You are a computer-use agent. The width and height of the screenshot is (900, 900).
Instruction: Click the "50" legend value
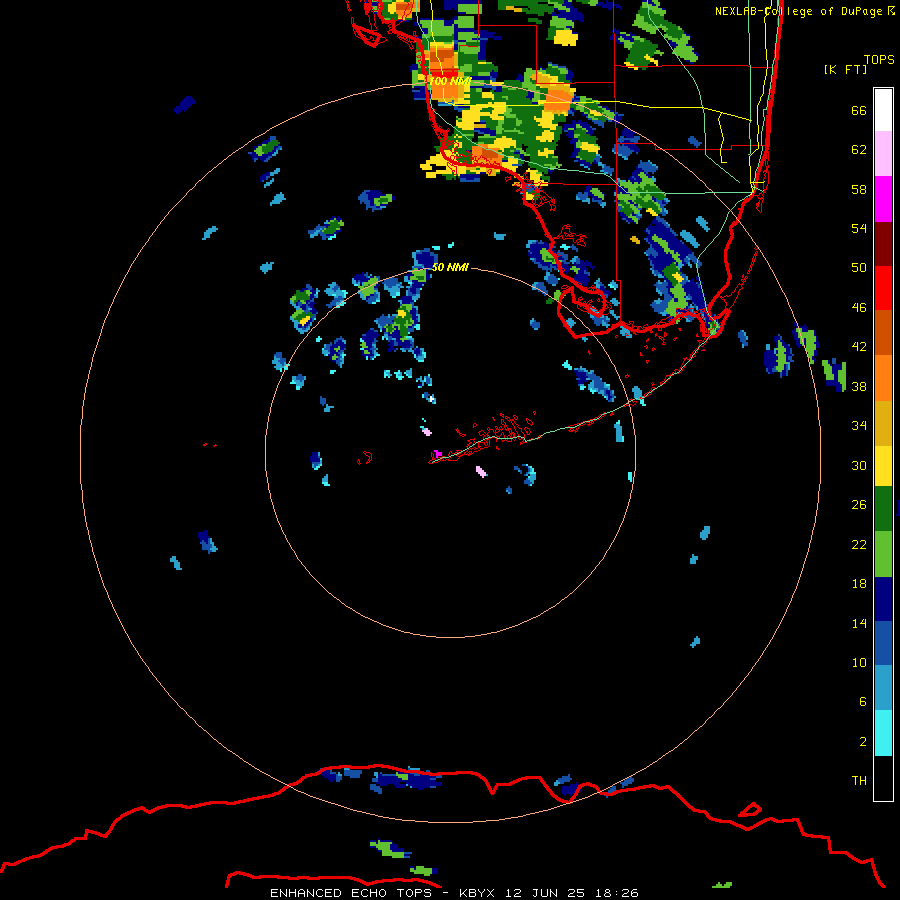(x=859, y=268)
